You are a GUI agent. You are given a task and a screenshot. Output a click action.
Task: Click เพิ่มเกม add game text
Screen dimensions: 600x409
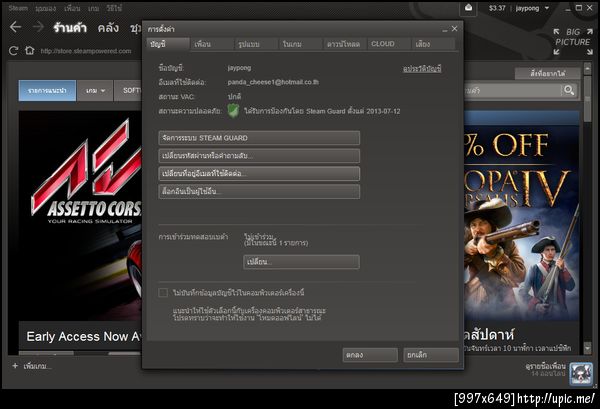(37, 366)
